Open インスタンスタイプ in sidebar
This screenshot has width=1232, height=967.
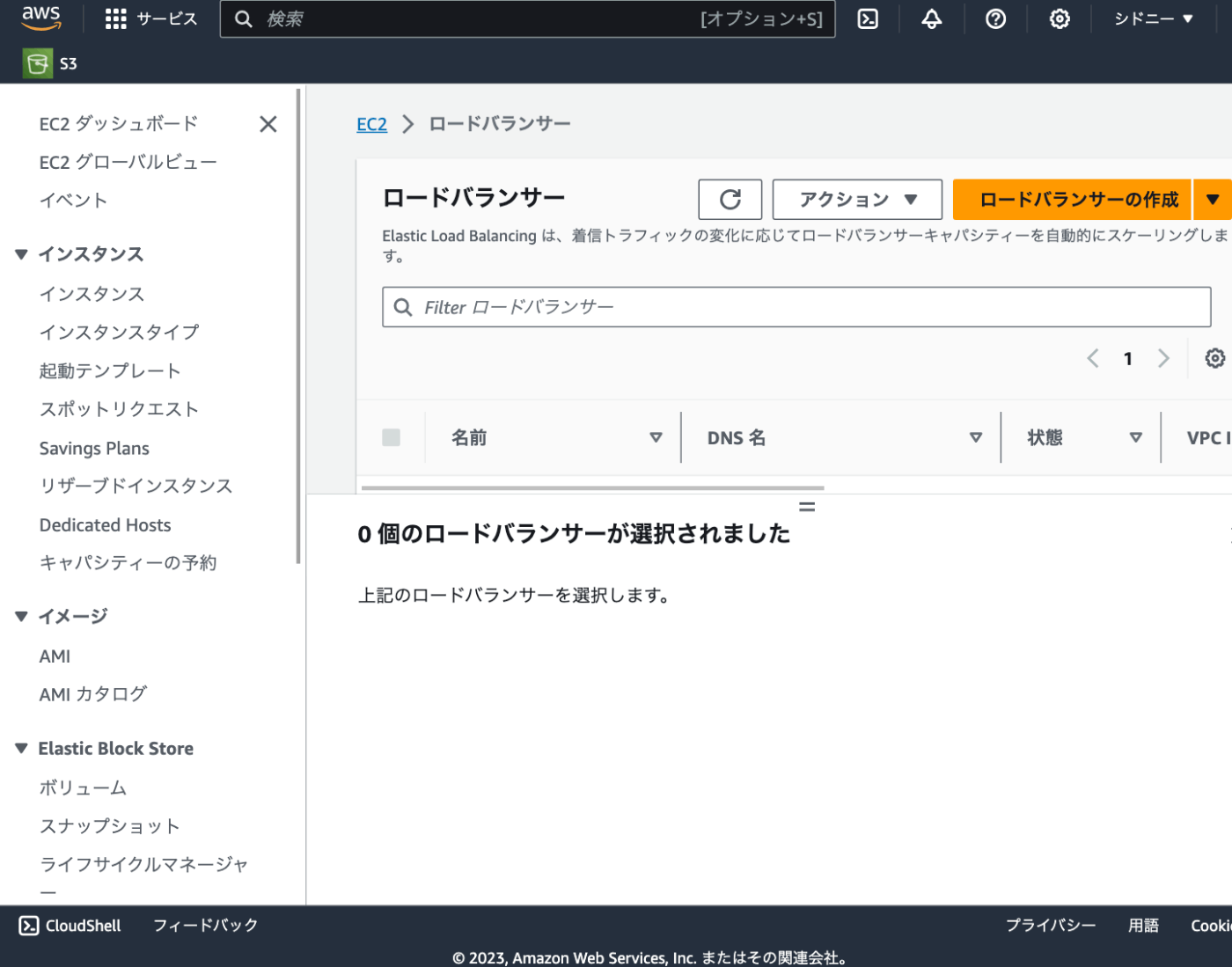119,333
